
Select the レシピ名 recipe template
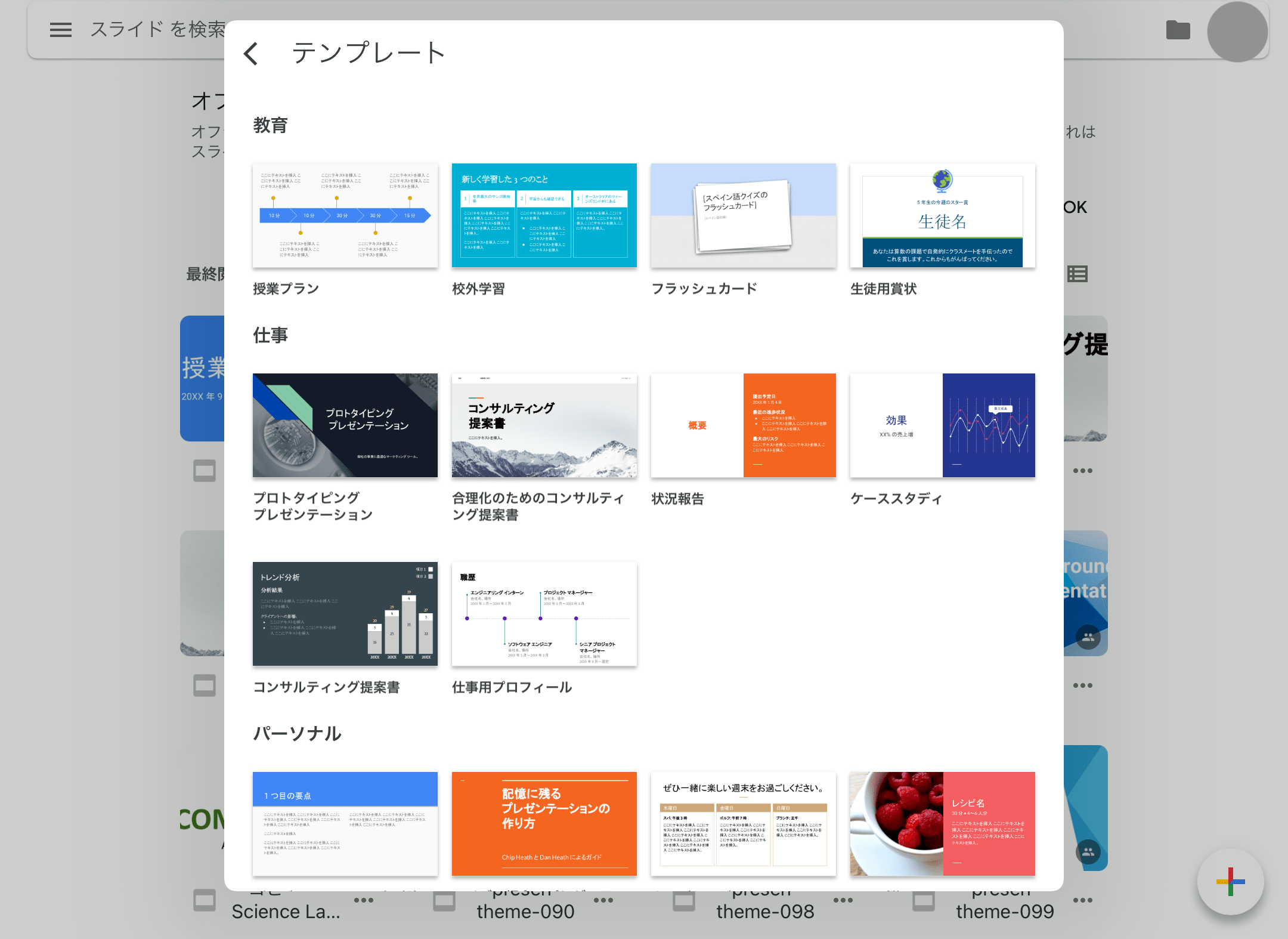click(943, 824)
